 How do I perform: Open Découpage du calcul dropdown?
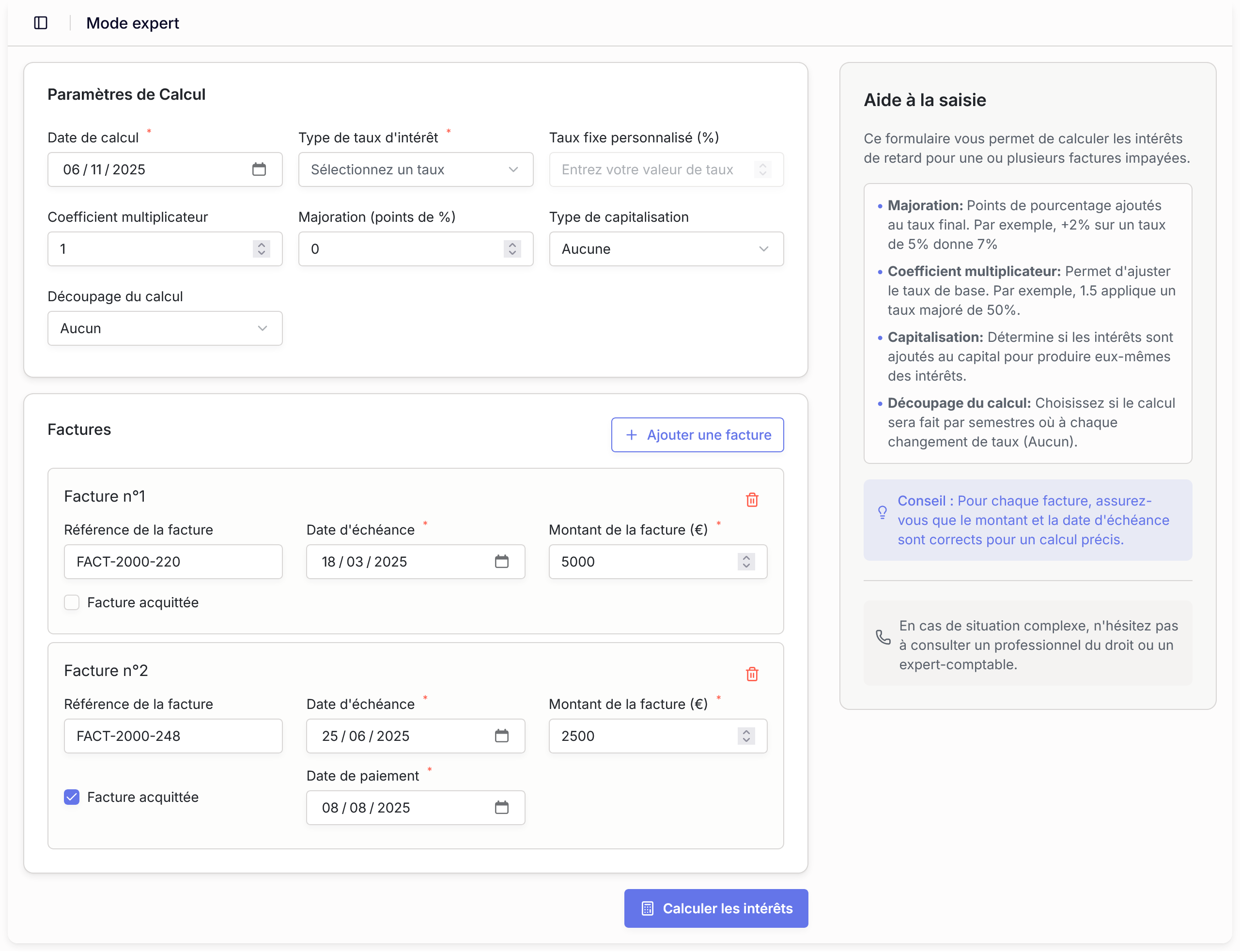pyautogui.click(x=165, y=328)
